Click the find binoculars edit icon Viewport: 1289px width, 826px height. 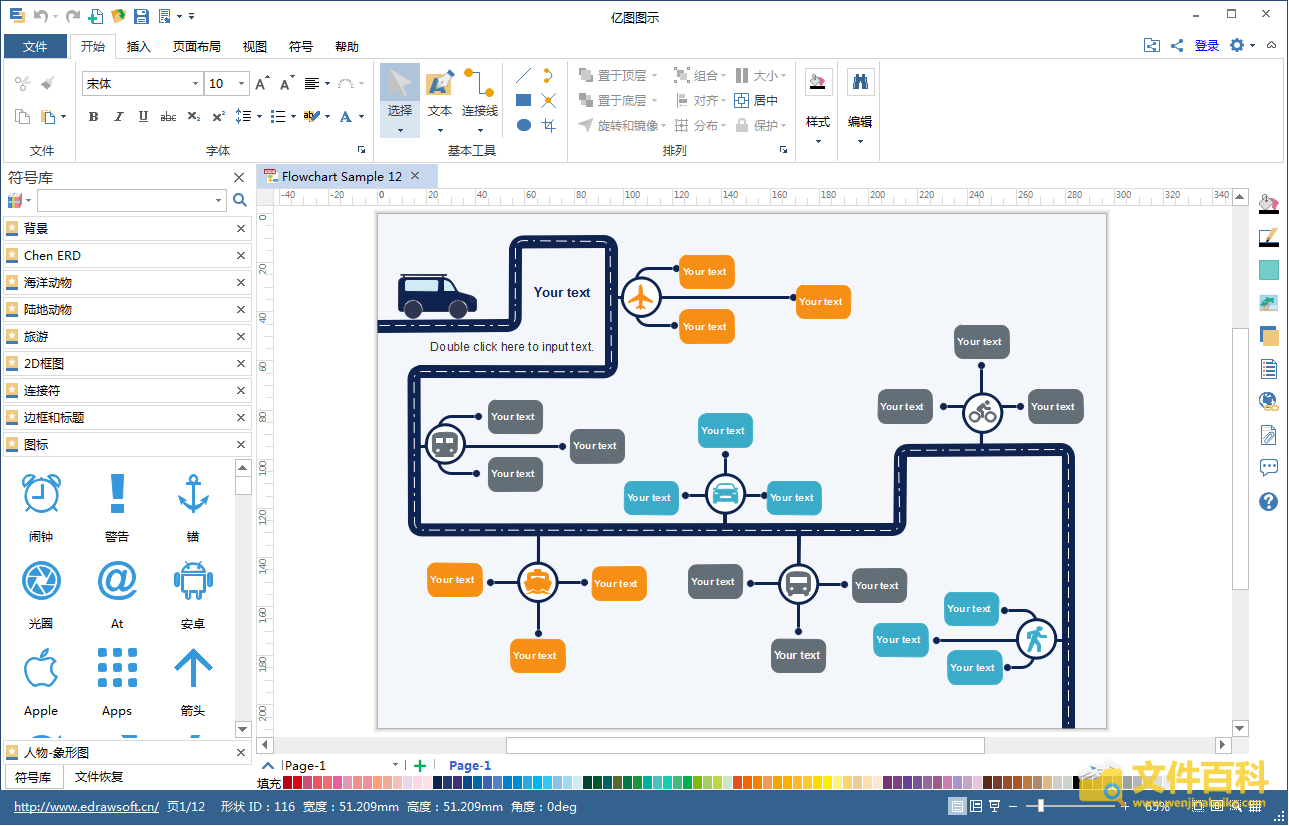click(x=860, y=82)
